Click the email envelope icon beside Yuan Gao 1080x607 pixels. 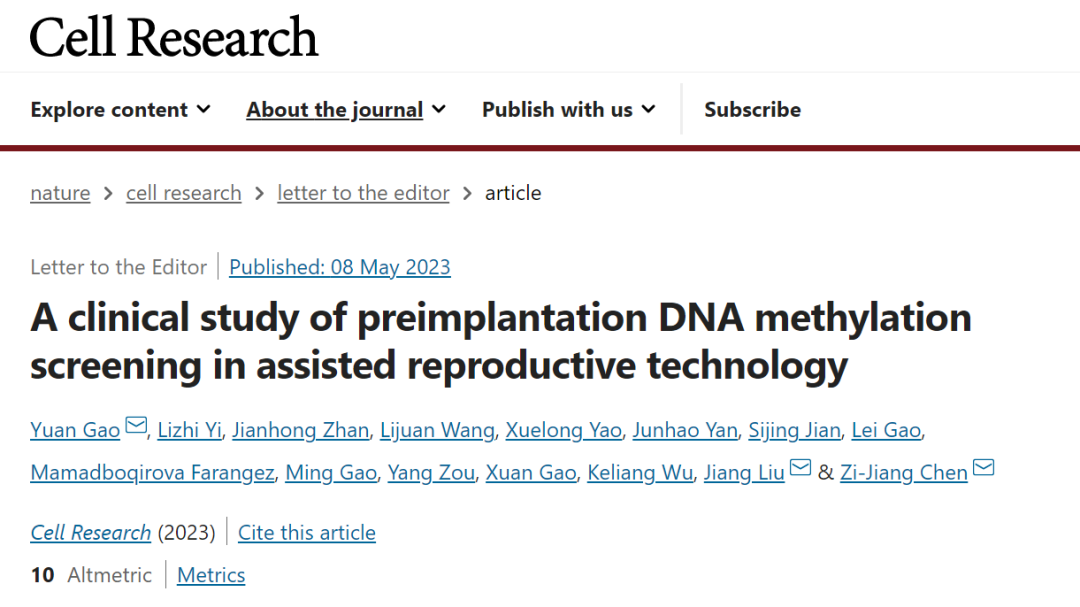tap(136, 426)
